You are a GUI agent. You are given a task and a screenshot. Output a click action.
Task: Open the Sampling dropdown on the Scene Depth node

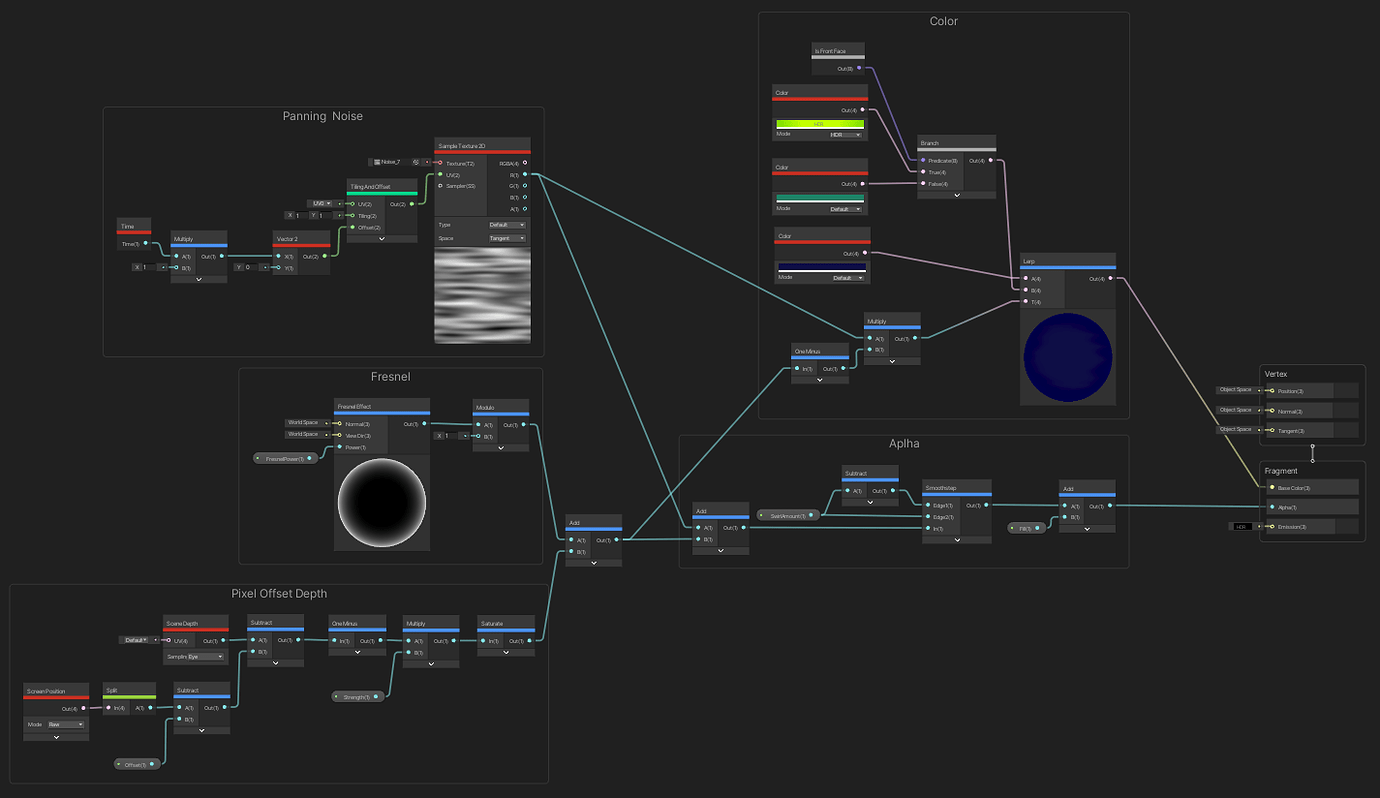(x=205, y=656)
